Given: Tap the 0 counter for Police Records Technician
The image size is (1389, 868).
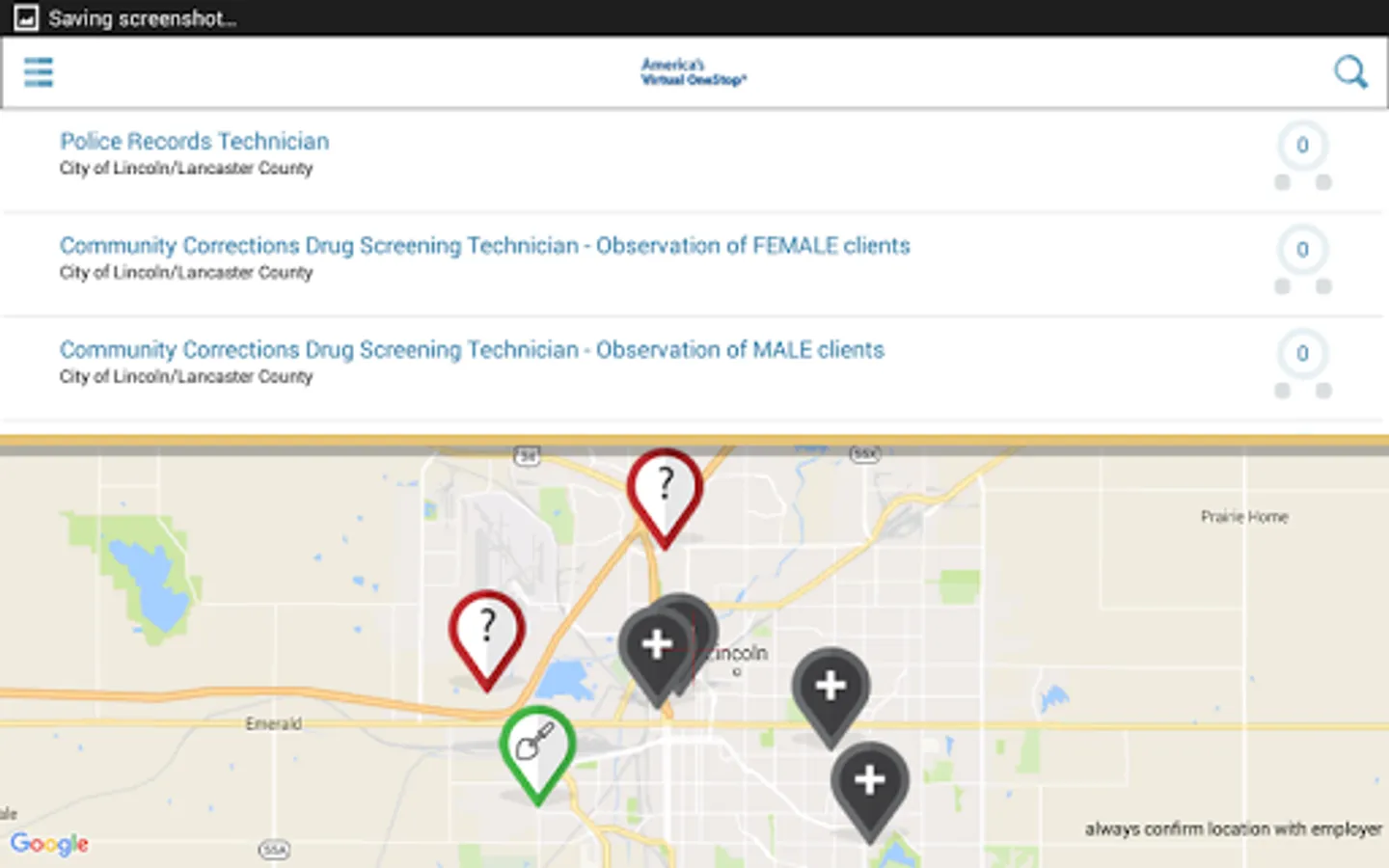Looking at the screenshot, I should [1302, 146].
